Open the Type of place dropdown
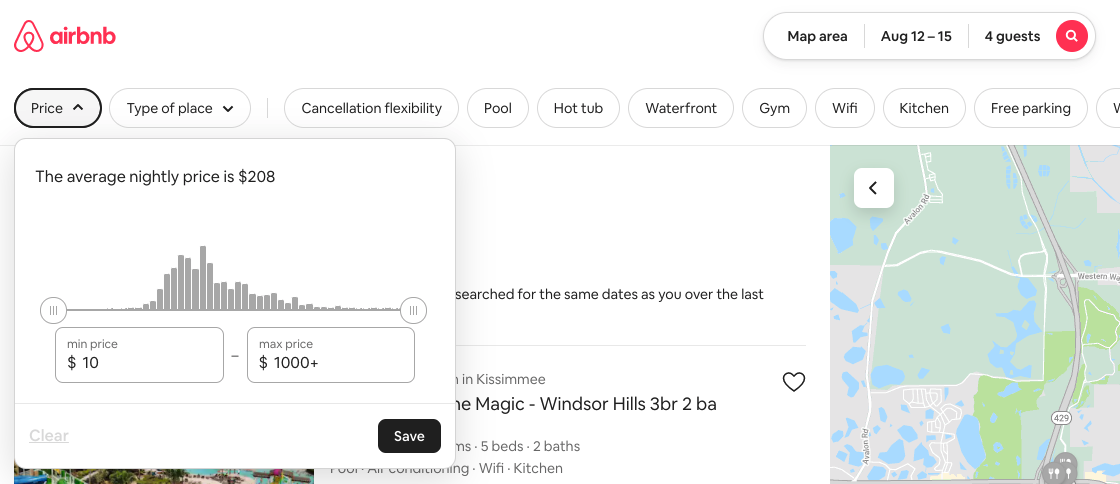The width and height of the screenshot is (1120, 484). click(x=180, y=108)
